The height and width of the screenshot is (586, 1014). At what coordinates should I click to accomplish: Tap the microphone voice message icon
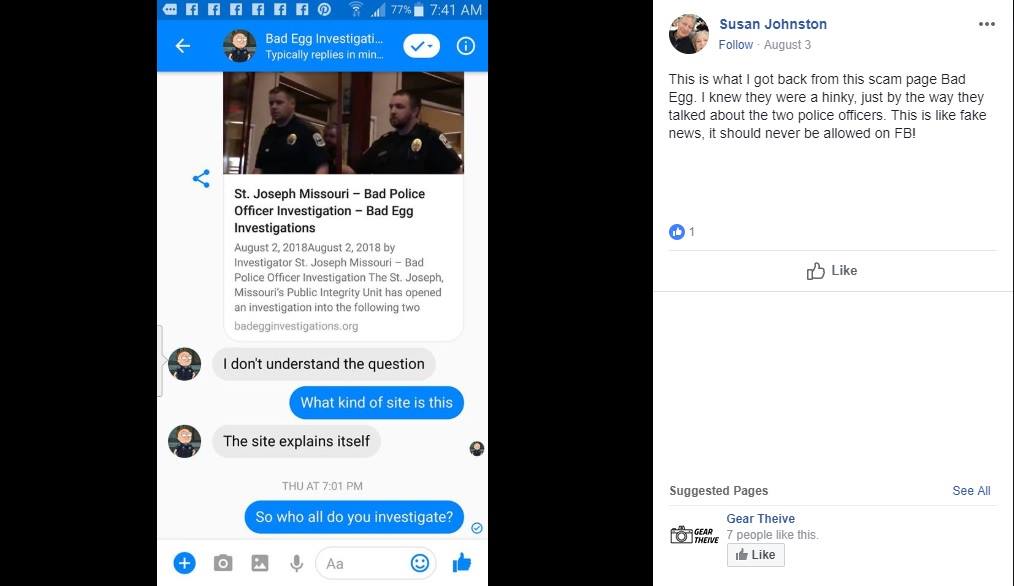pyautogui.click(x=296, y=563)
